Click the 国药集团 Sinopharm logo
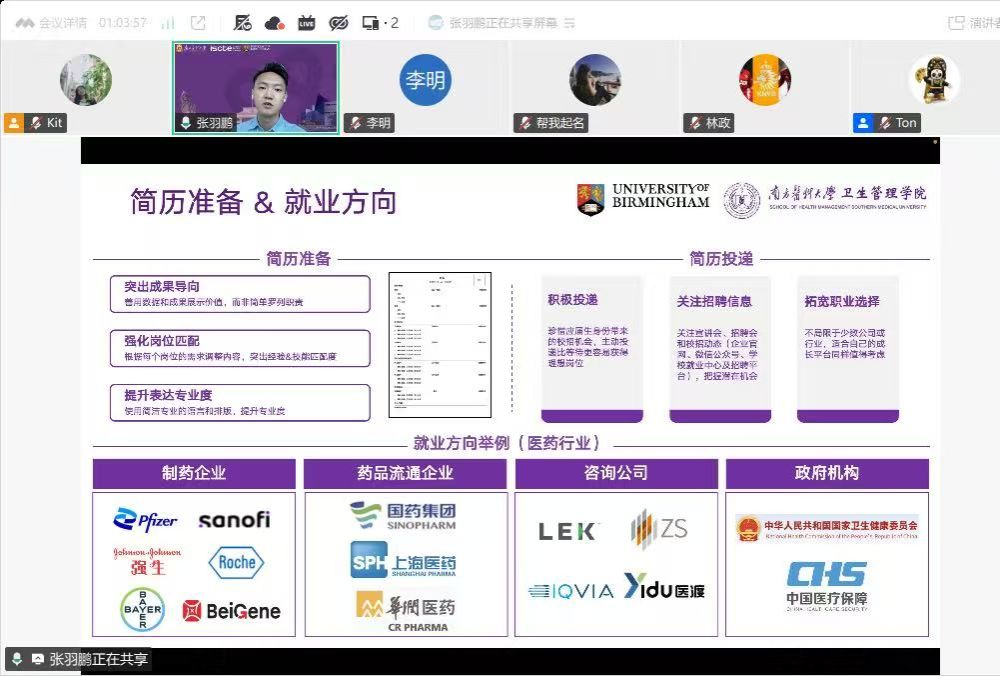Image resolution: width=1000 pixels, height=676 pixels. pos(403,516)
